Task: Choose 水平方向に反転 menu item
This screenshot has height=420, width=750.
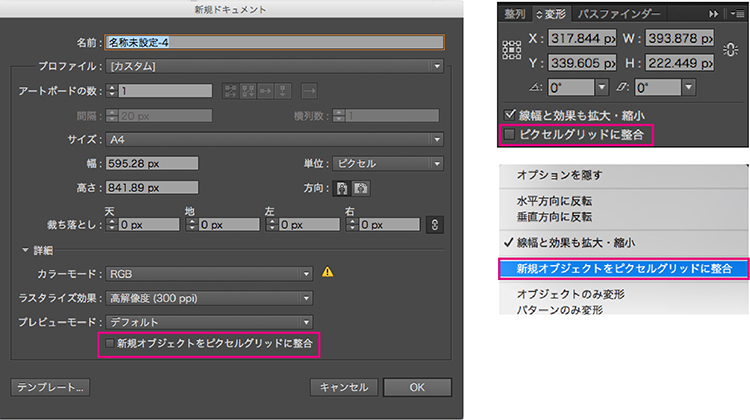Action: coord(623,201)
